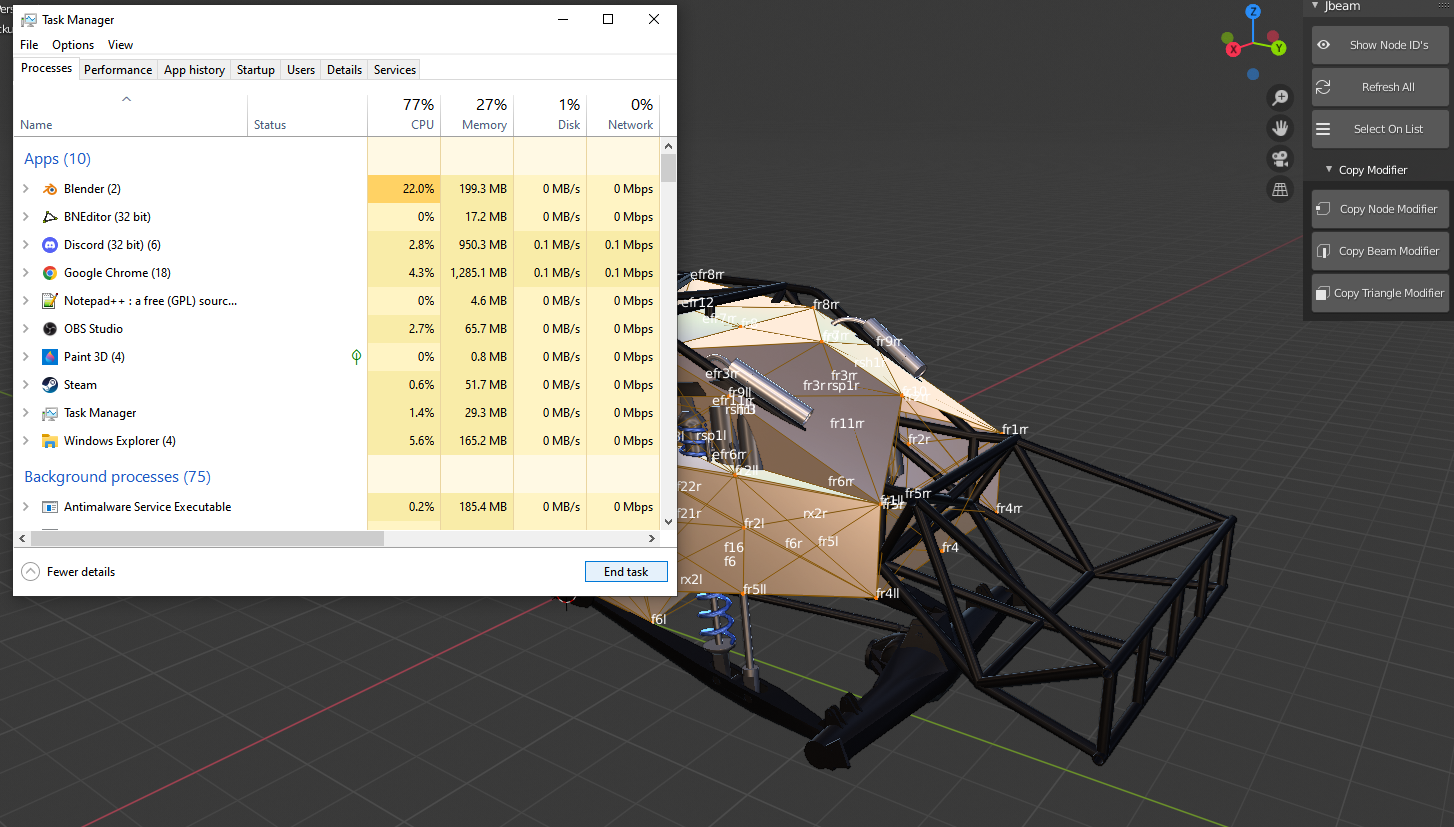Open the Options menu in Task Manager
1454x827 pixels.
tap(73, 45)
